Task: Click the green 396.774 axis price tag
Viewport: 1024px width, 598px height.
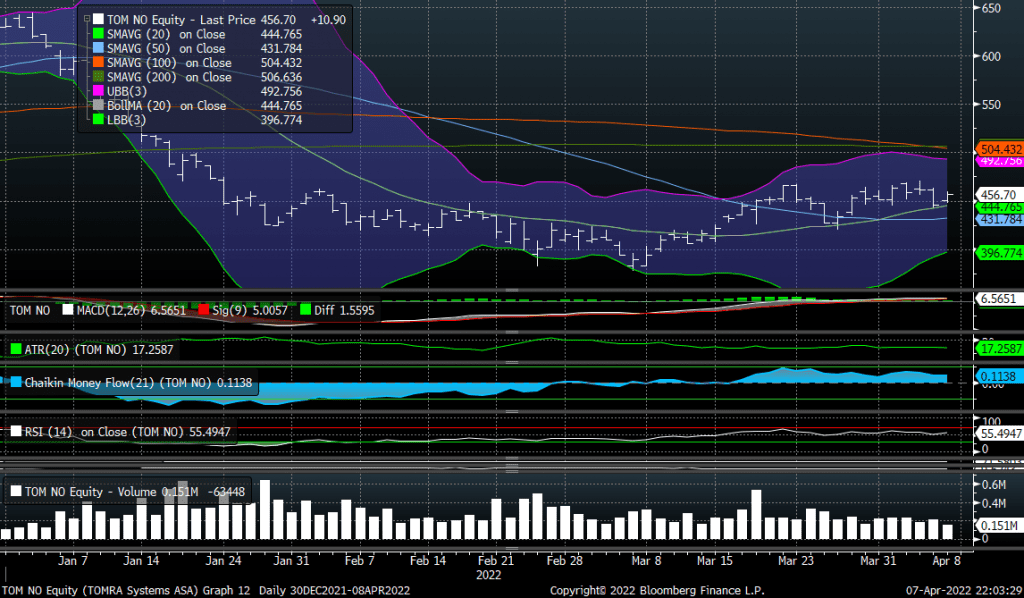Action: pos(1000,253)
